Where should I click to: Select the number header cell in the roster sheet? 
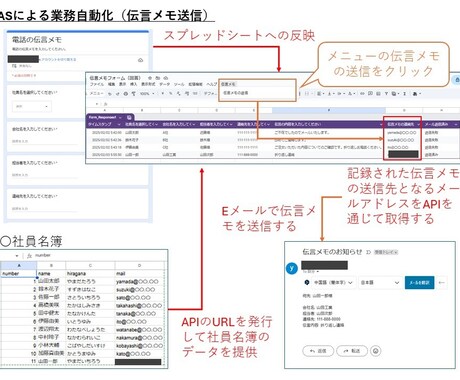(19, 273)
